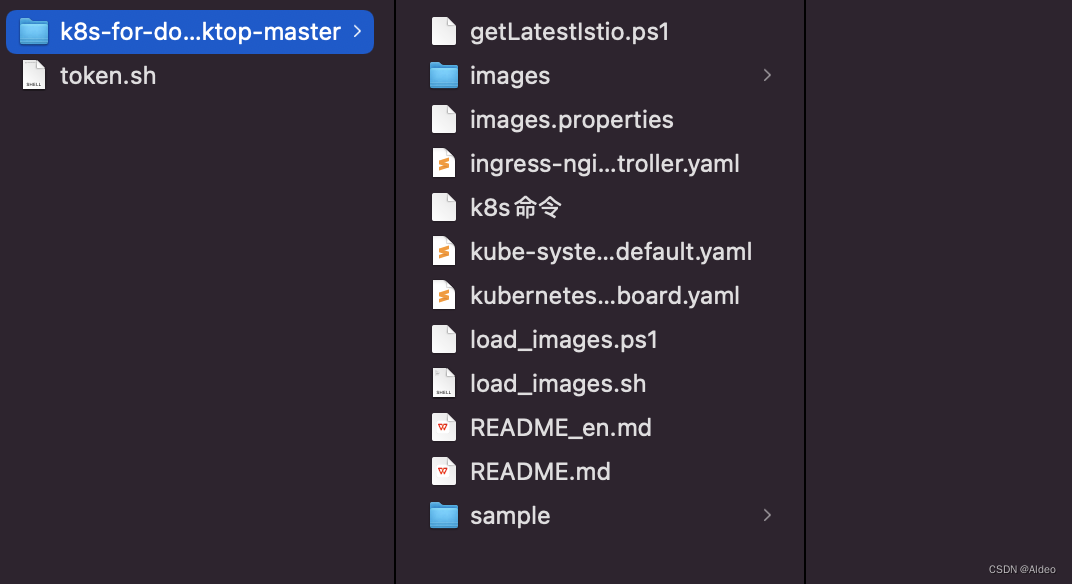Click the ingress-ngi...troller.yaml Sublime icon

point(444,163)
